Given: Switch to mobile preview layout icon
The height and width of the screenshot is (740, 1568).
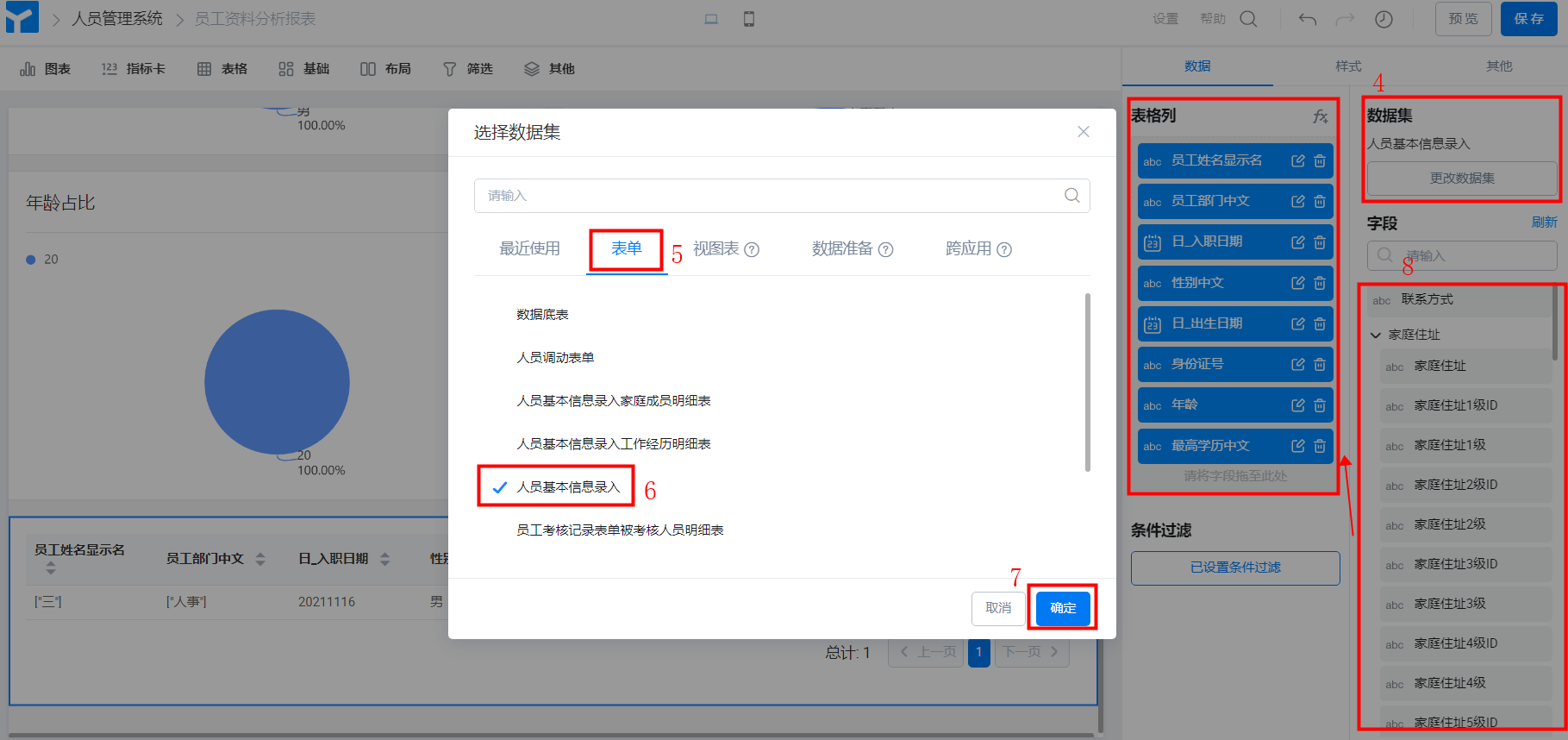Looking at the screenshot, I should (749, 19).
